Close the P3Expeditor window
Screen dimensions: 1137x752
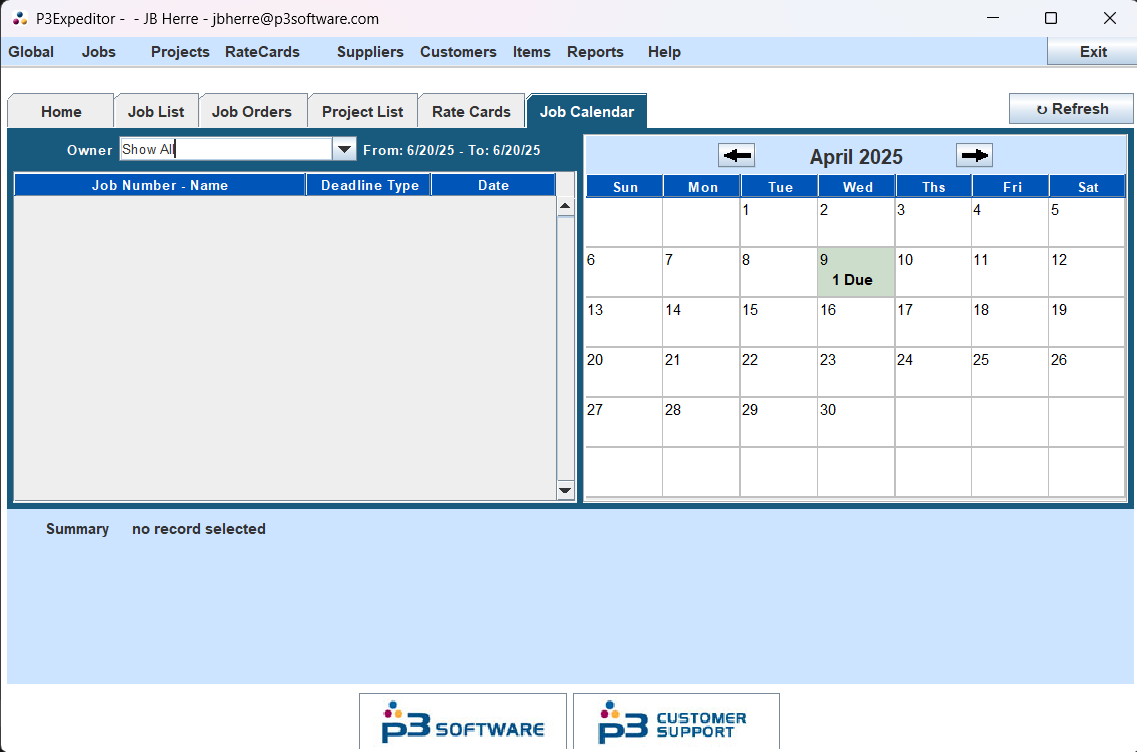[x=1109, y=18]
